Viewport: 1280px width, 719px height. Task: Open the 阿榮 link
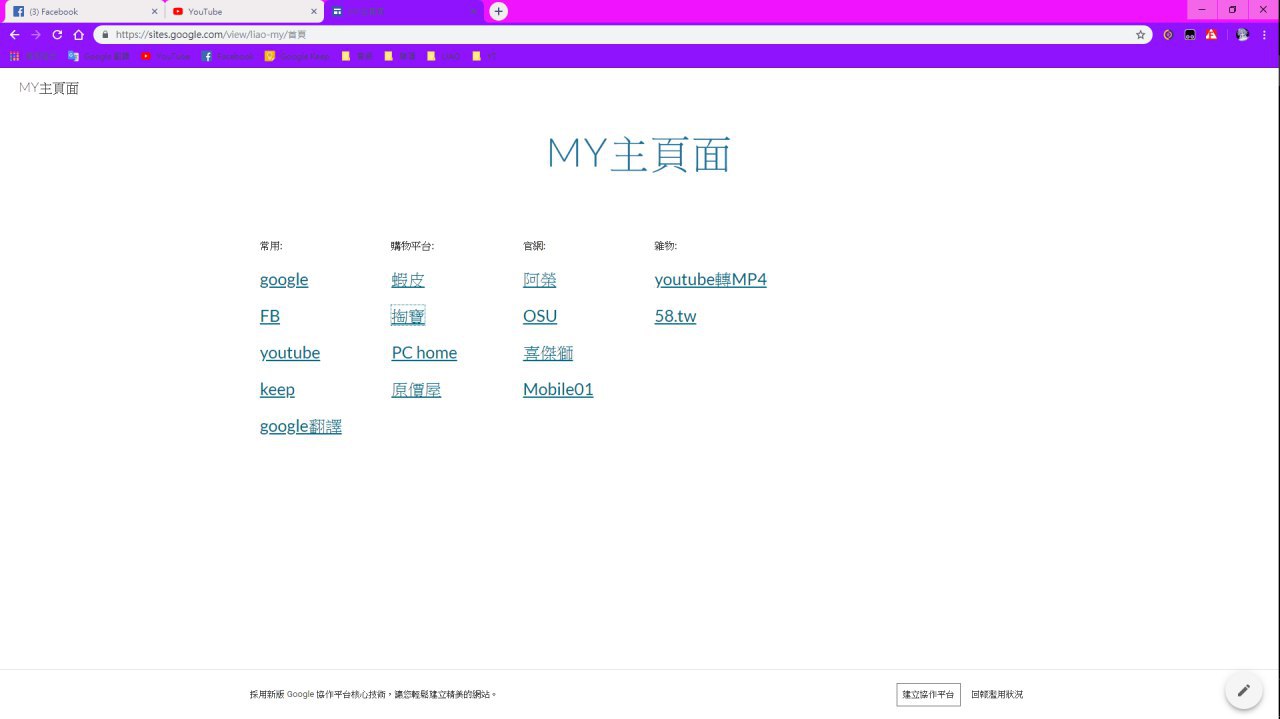540,280
